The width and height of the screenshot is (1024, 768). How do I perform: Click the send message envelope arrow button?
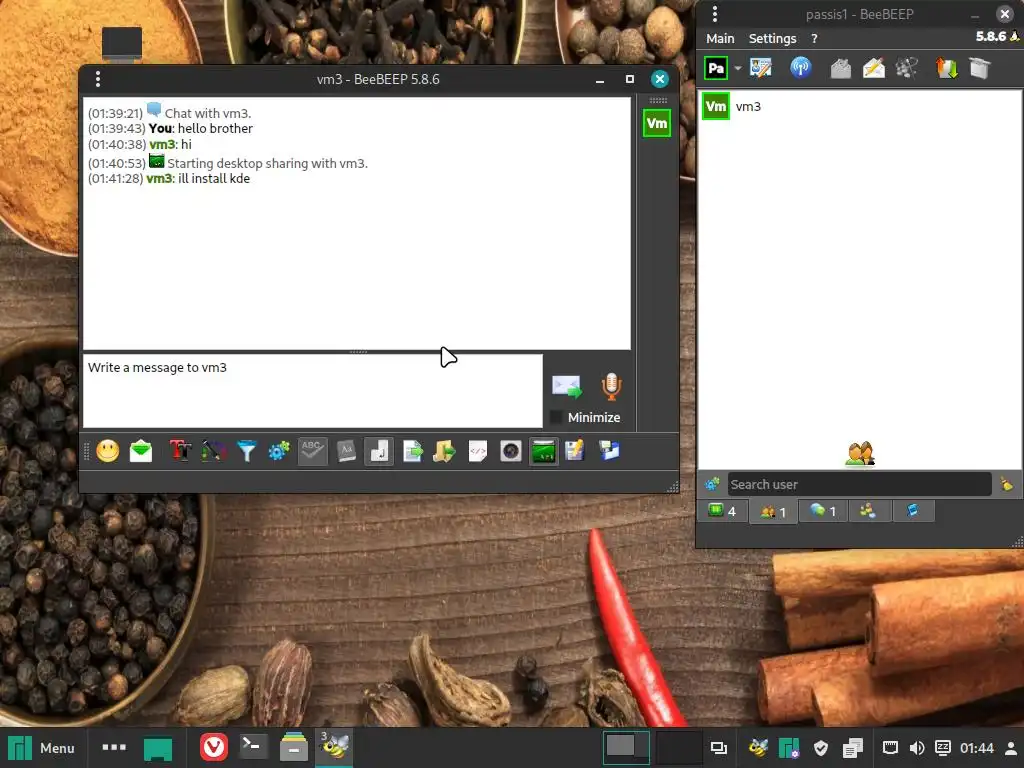[566, 387]
